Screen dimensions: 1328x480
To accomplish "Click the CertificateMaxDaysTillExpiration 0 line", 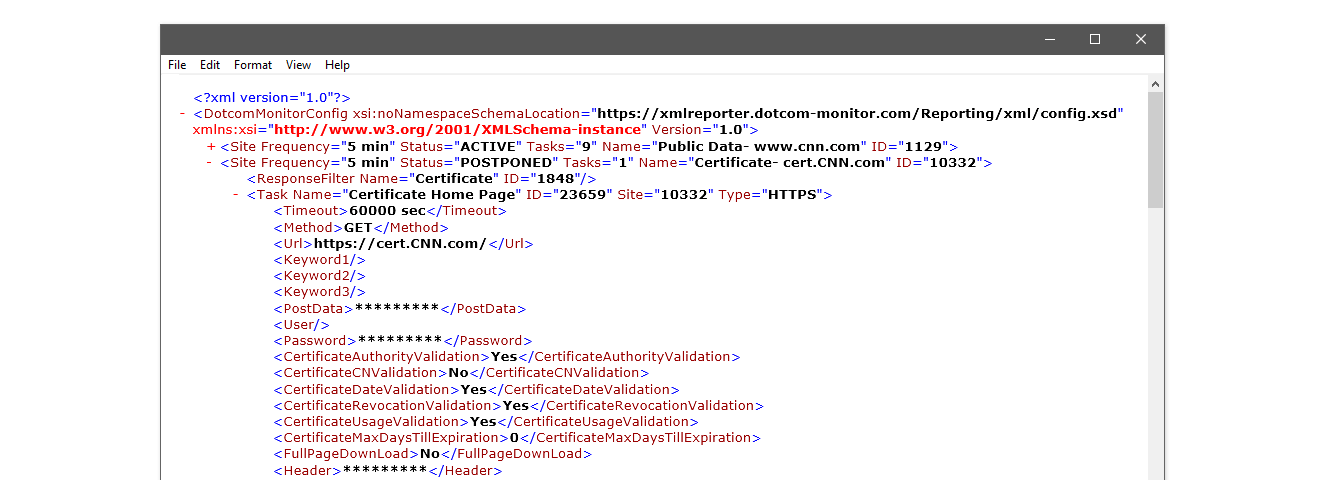I will 517,438.
